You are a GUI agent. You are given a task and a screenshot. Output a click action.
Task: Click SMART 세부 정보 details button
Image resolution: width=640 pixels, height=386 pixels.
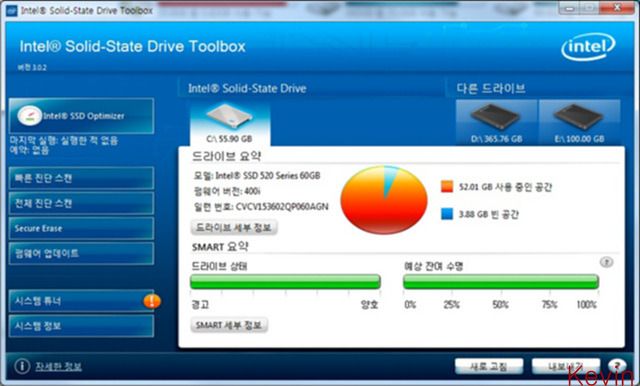tap(229, 325)
